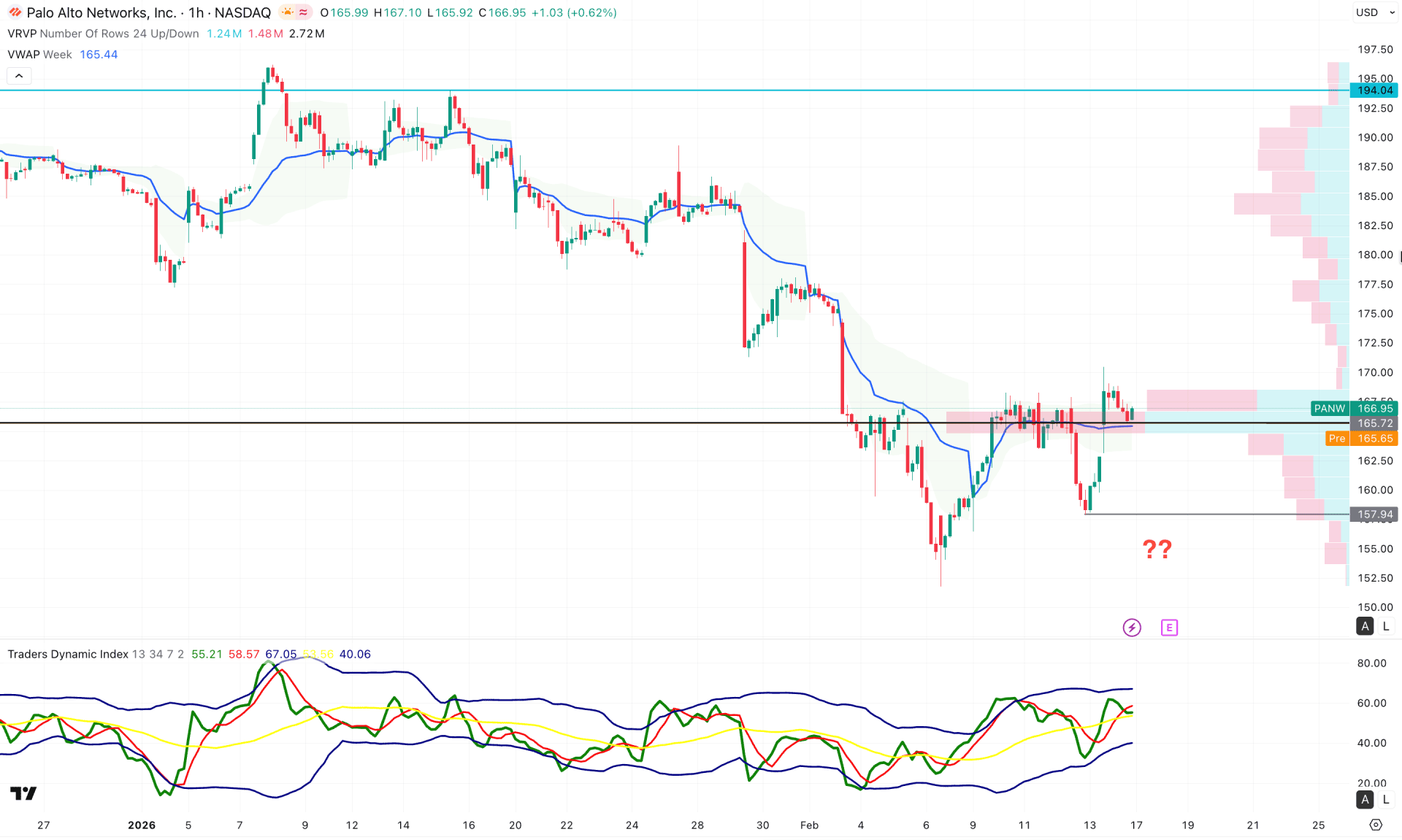This screenshot has width=1402, height=840.
Task: Click the pink boxed E earnings icon
Action: pos(1169,627)
